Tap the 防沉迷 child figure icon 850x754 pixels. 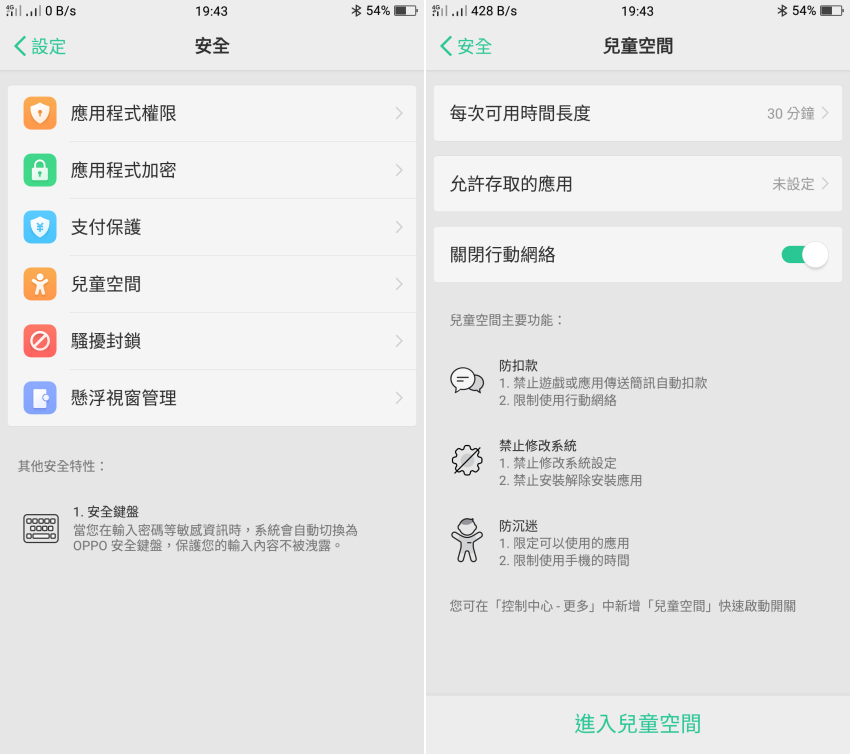pyautogui.click(x=467, y=540)
